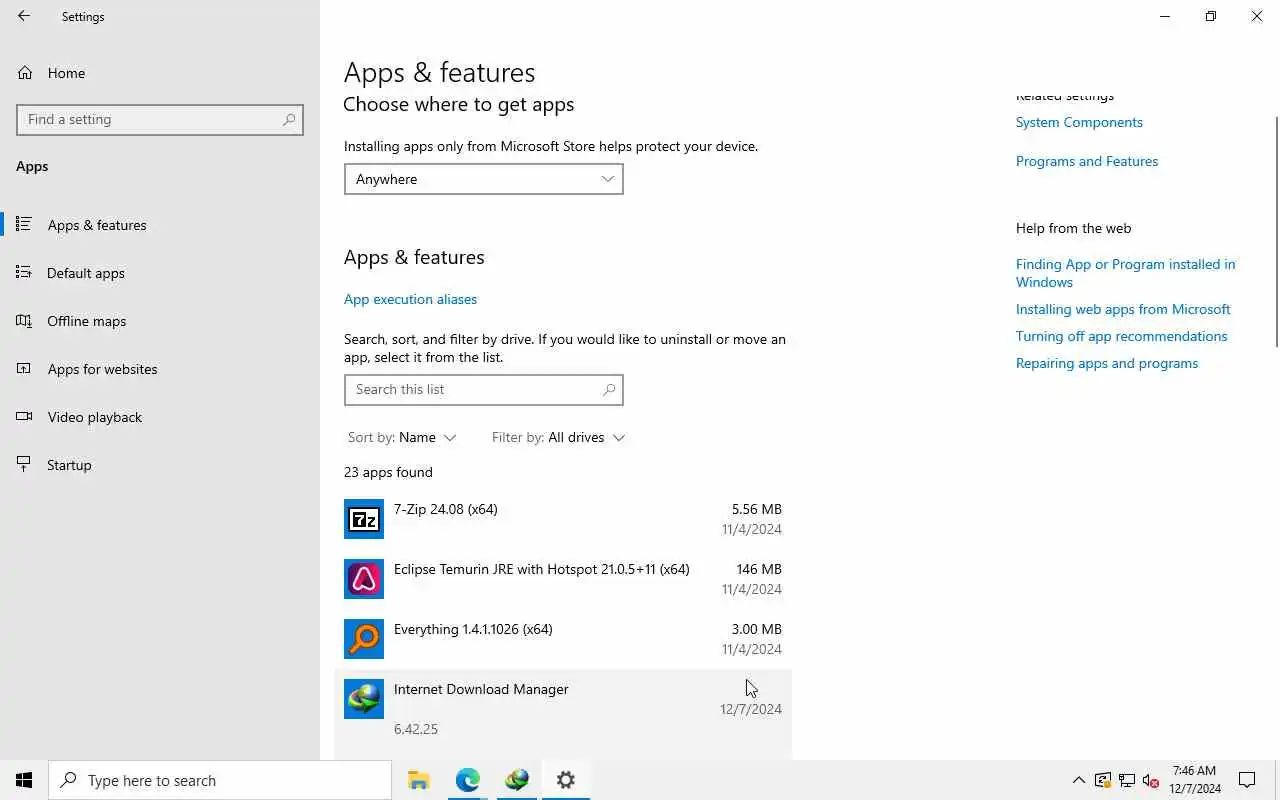Select Internet Download Manager entry text
1280x800 pixels.
[481, 689]
